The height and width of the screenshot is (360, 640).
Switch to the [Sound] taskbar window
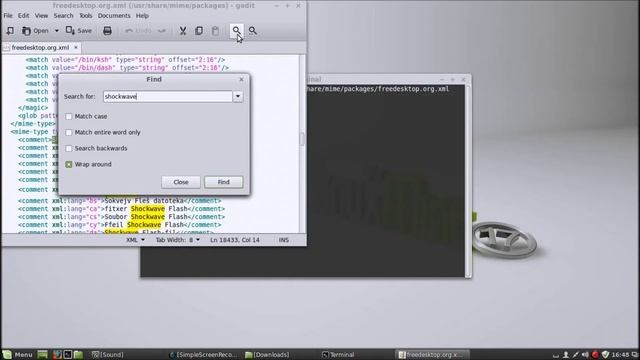(x=107, y=355)
